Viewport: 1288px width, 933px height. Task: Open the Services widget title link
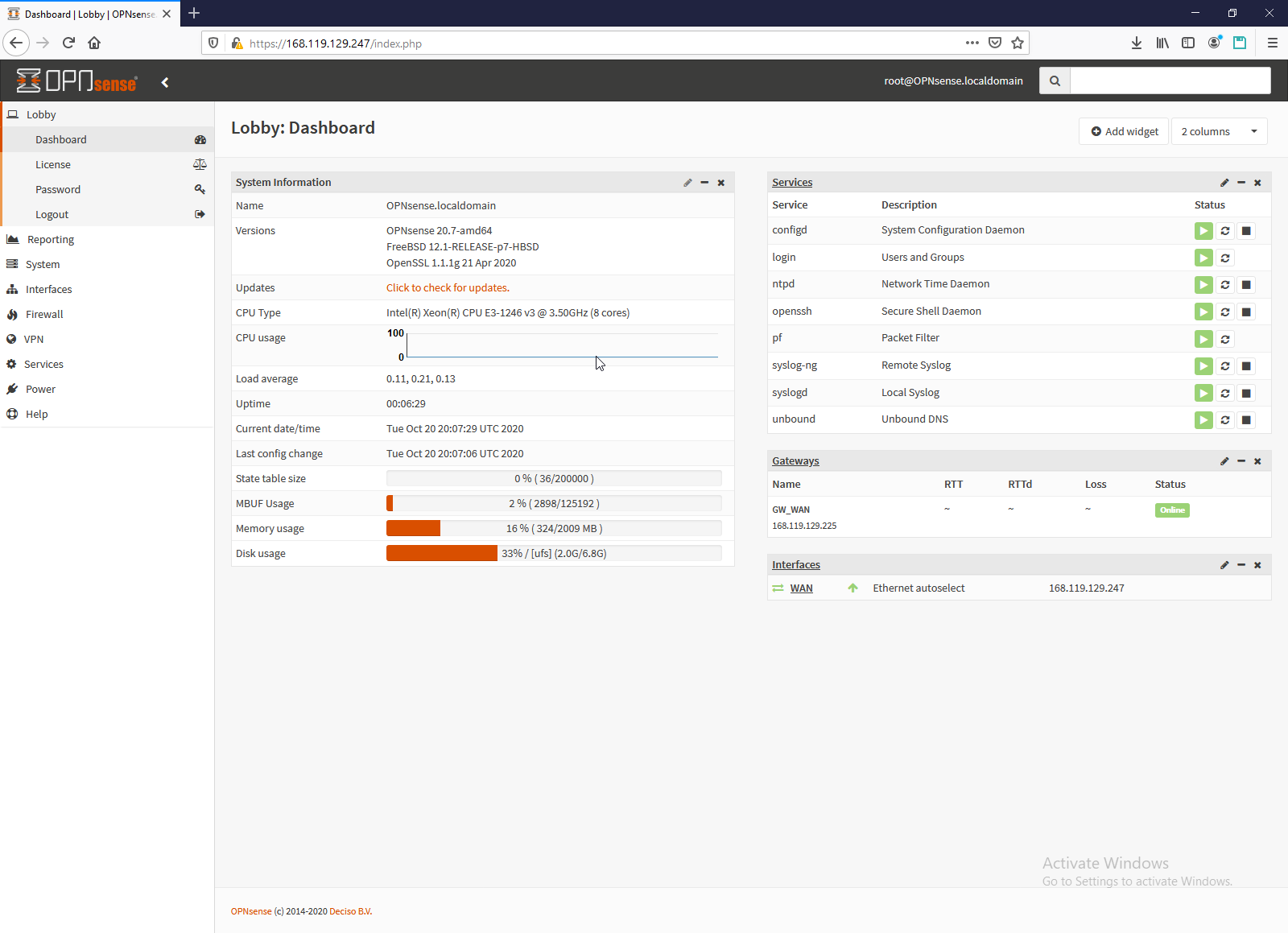click(x=792, y=183)
